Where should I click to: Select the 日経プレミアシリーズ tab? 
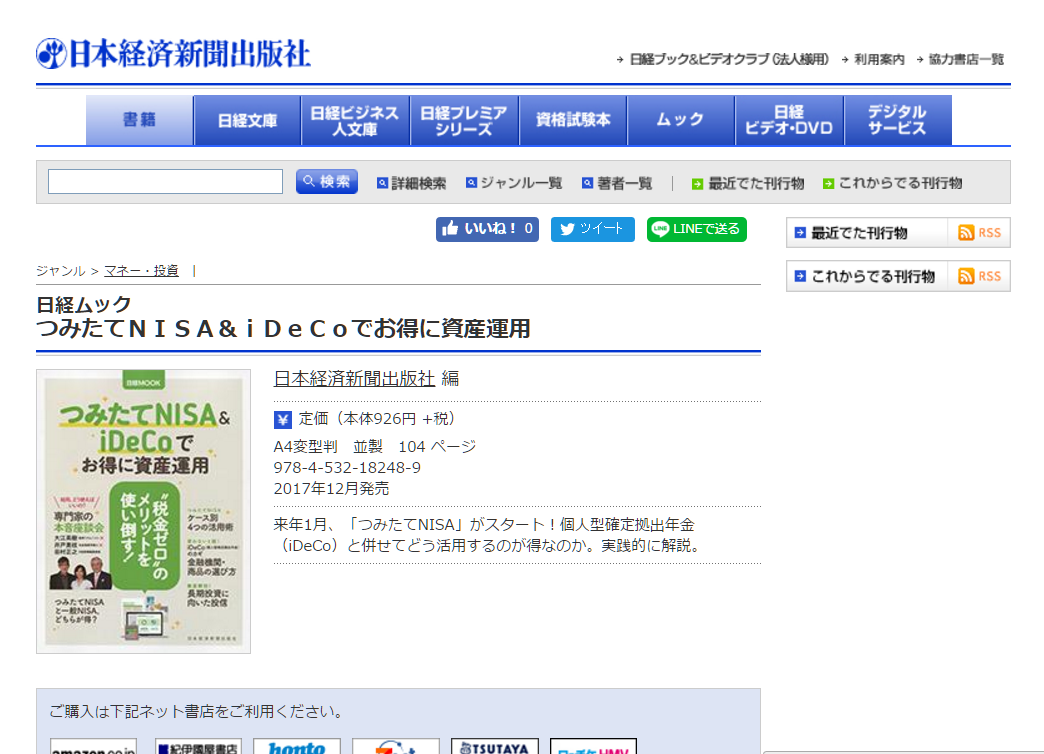464,120
